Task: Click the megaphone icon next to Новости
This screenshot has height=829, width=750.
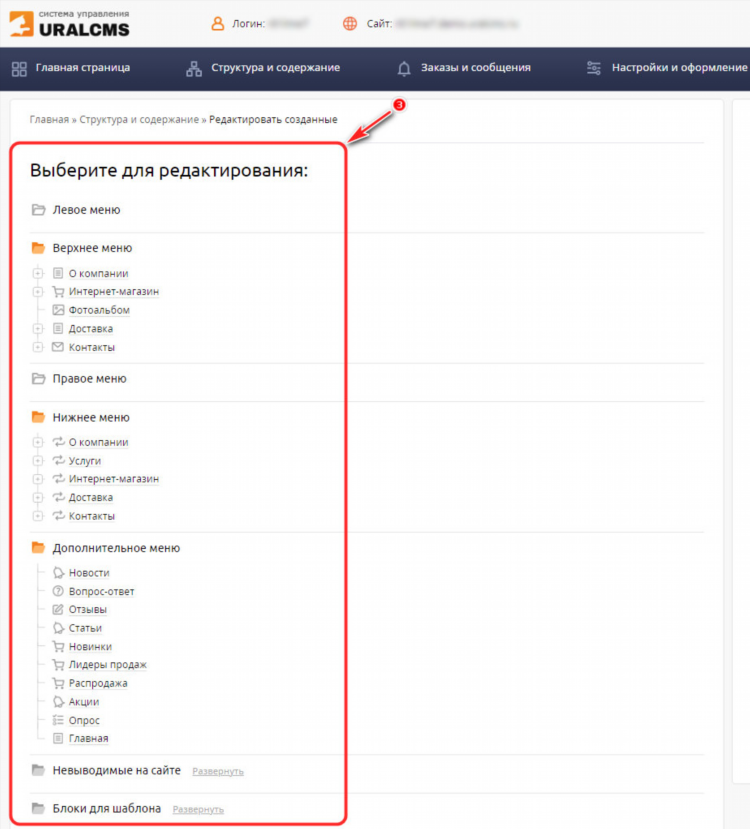Action: 58,573
